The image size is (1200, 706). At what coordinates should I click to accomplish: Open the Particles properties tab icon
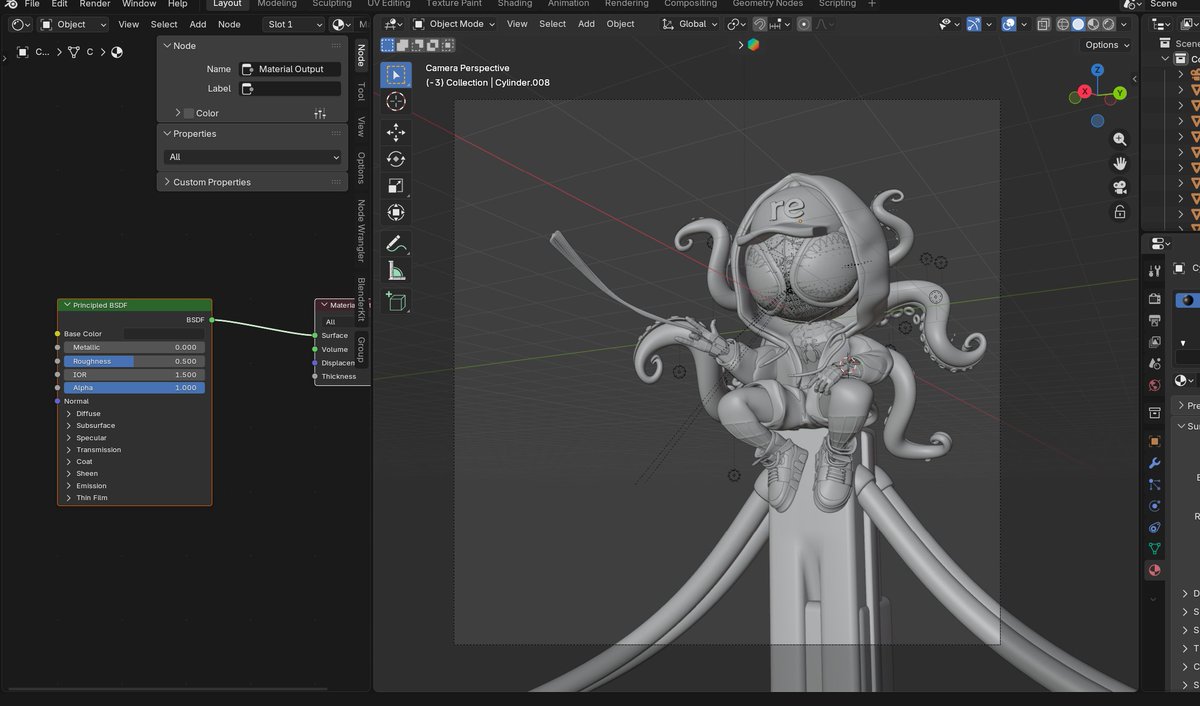coord(1154,484)
